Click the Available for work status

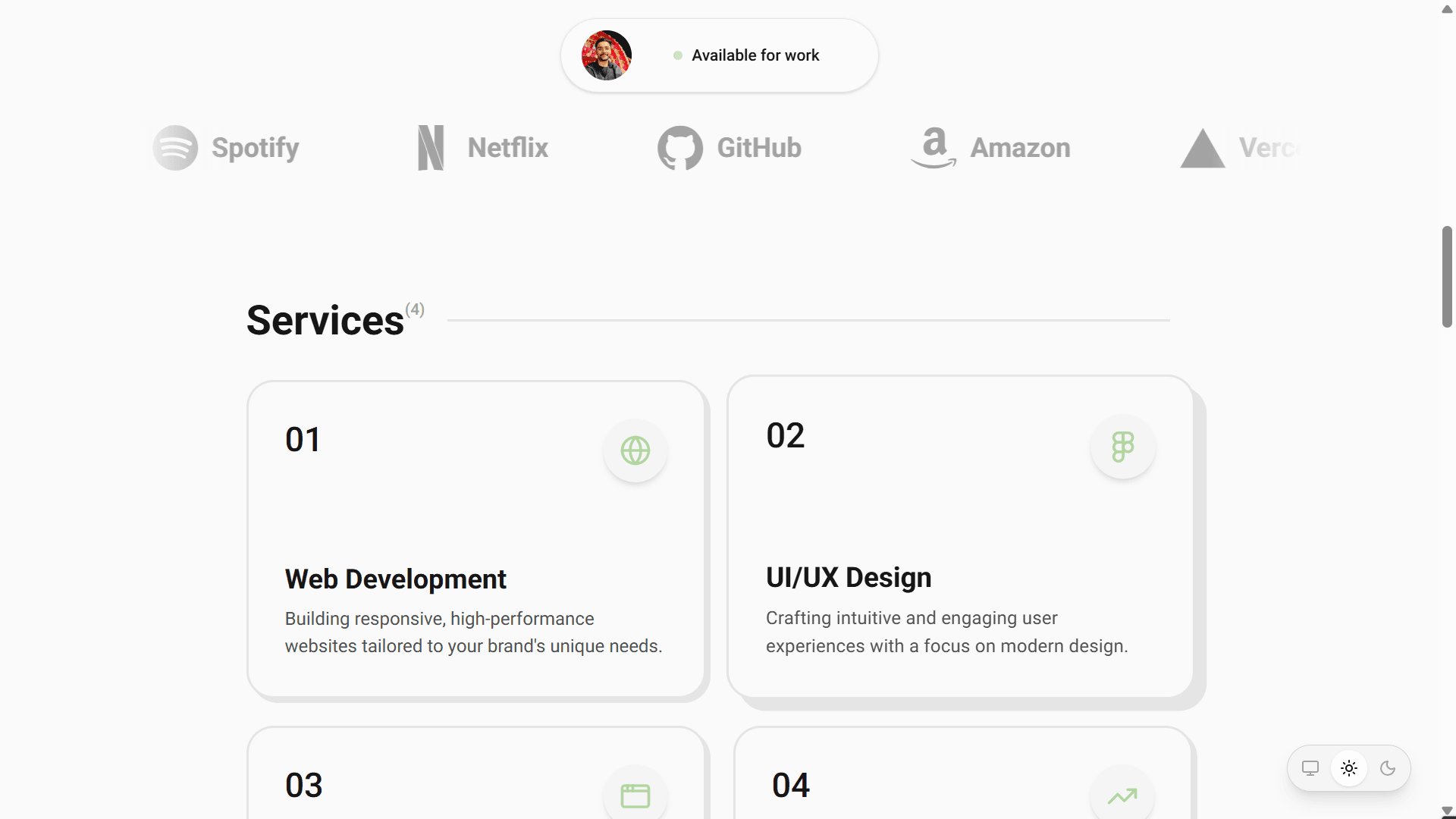747,55
